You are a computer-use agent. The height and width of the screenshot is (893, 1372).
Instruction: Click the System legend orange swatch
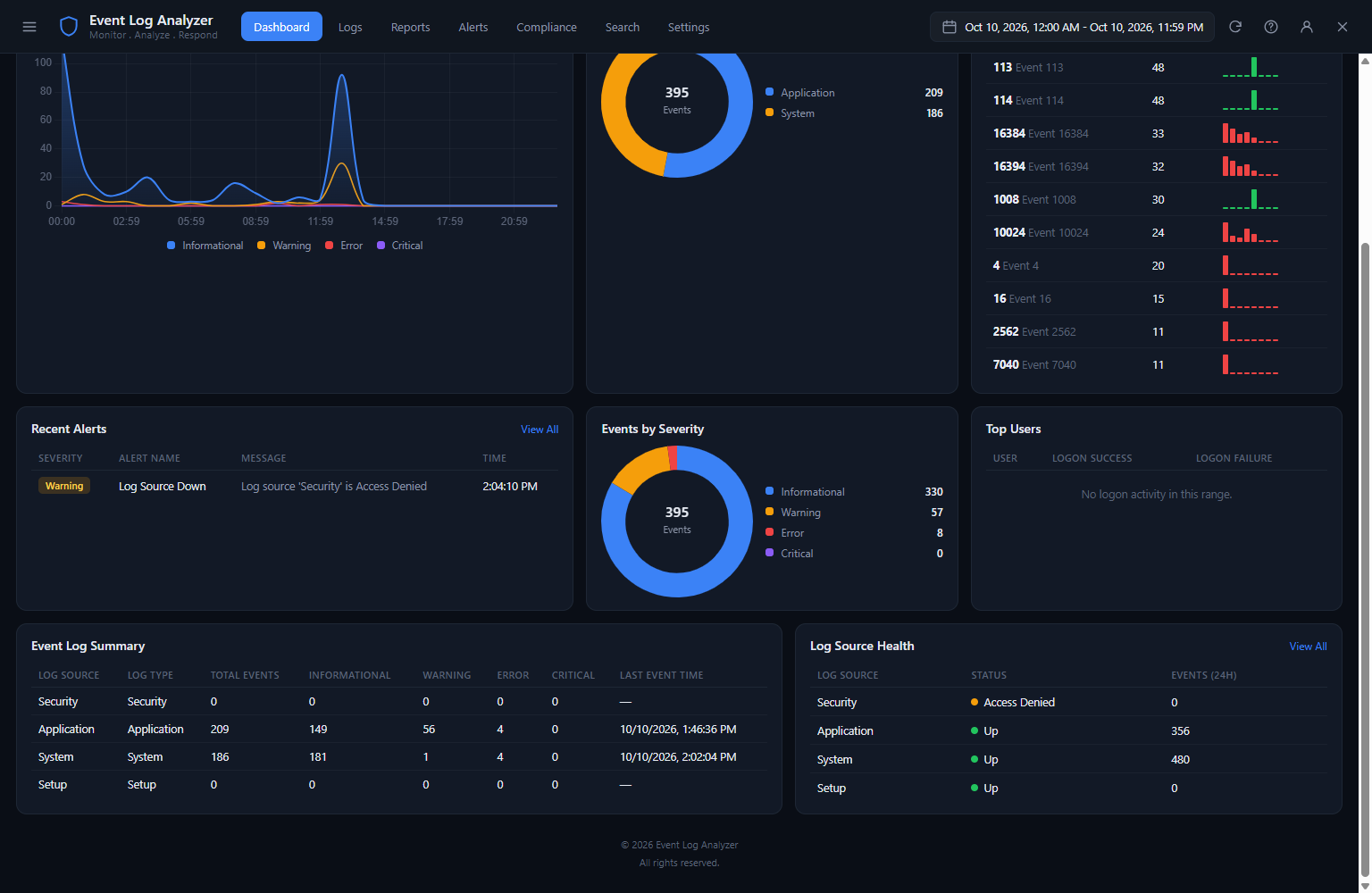coord(770,113)
